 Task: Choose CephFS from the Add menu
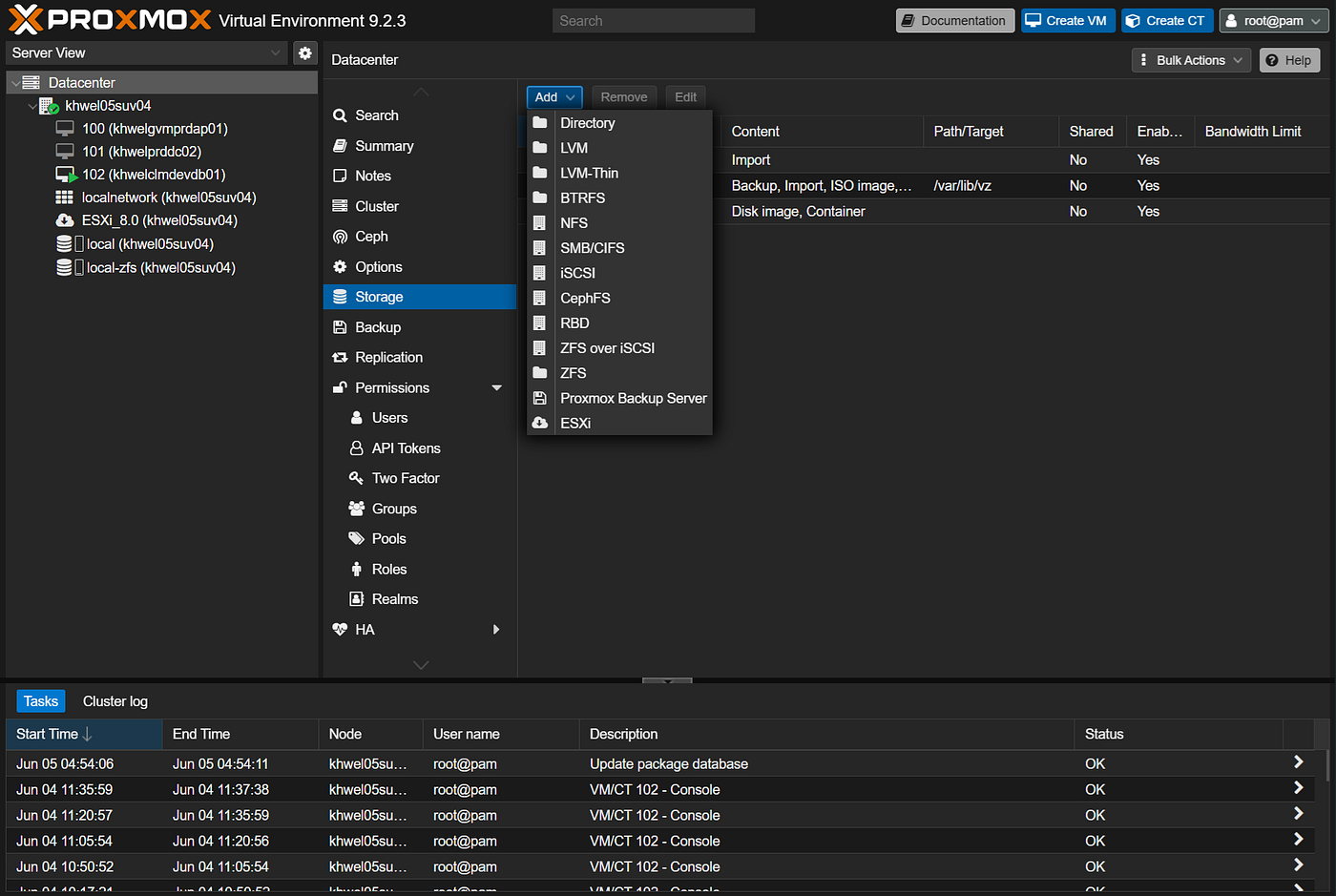619,298
